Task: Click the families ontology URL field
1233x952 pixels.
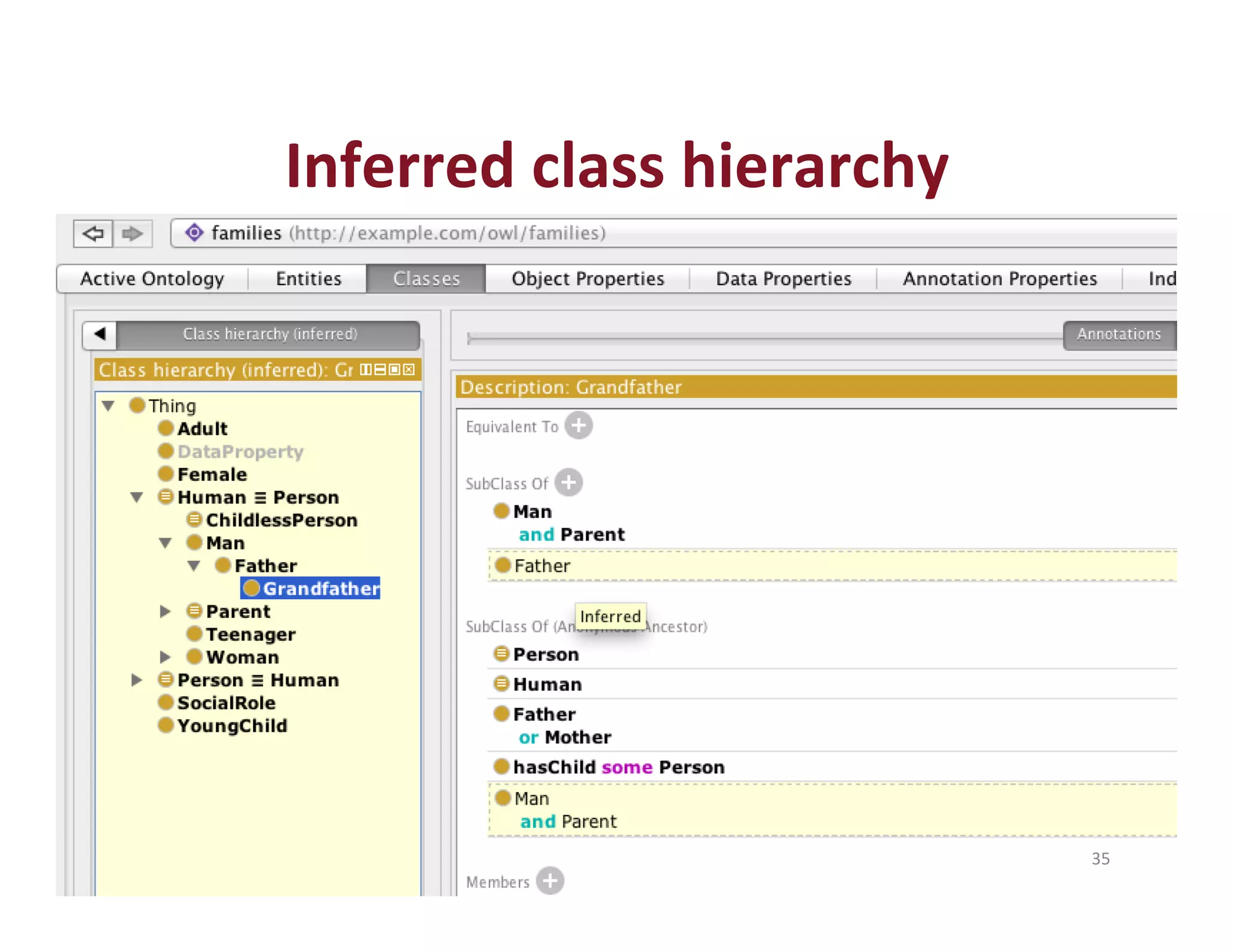Action: pyautogui.click(x=673, y=233)
